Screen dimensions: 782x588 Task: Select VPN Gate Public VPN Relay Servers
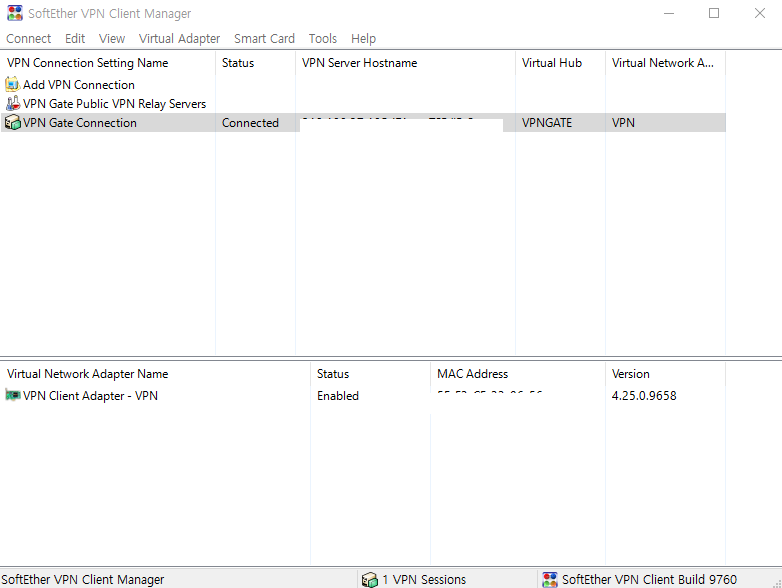click(114, 104)
